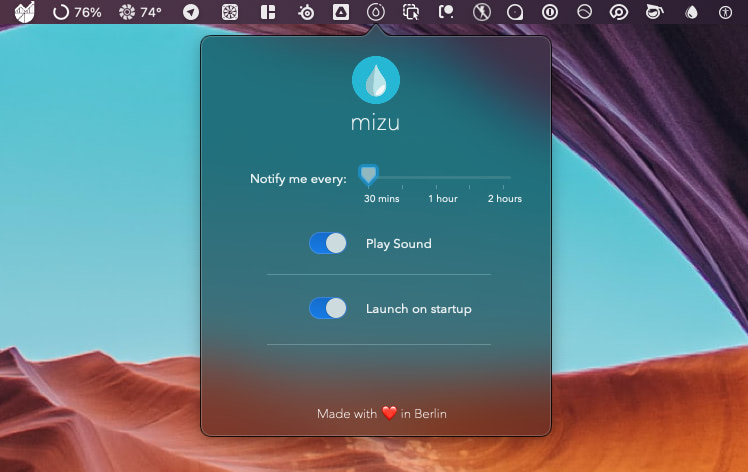Click the bracket with dot capture icon
Screen dimensions: 748x472
pos(446,12)
